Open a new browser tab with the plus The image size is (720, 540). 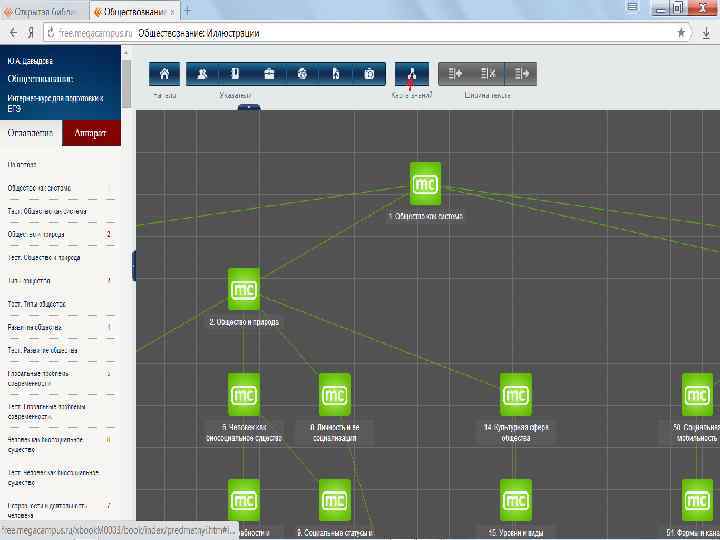(x=187, y=11)
